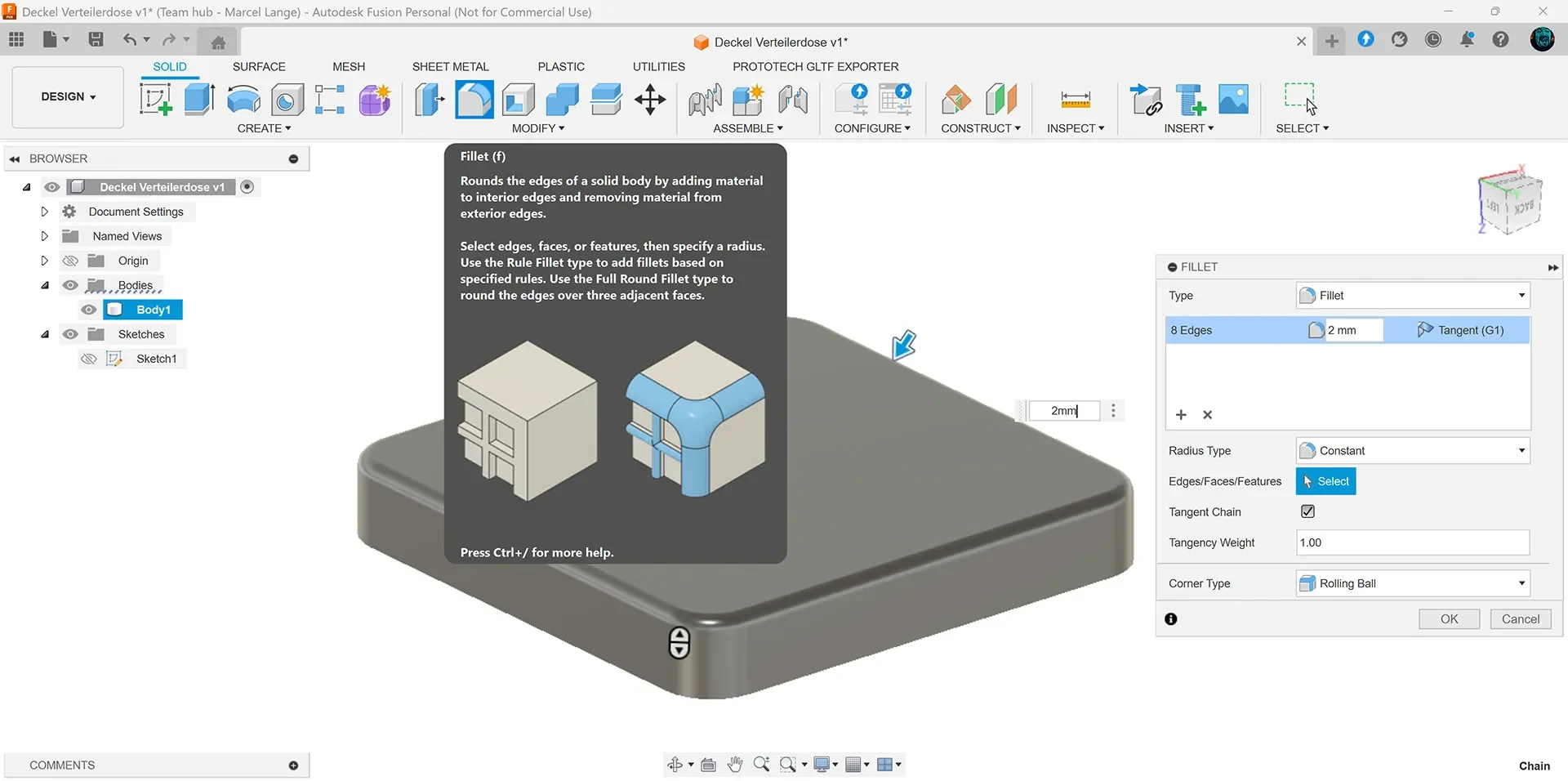Select the Measure tool
Viewport: 1568px width, 781px height.
point(1076,100)
